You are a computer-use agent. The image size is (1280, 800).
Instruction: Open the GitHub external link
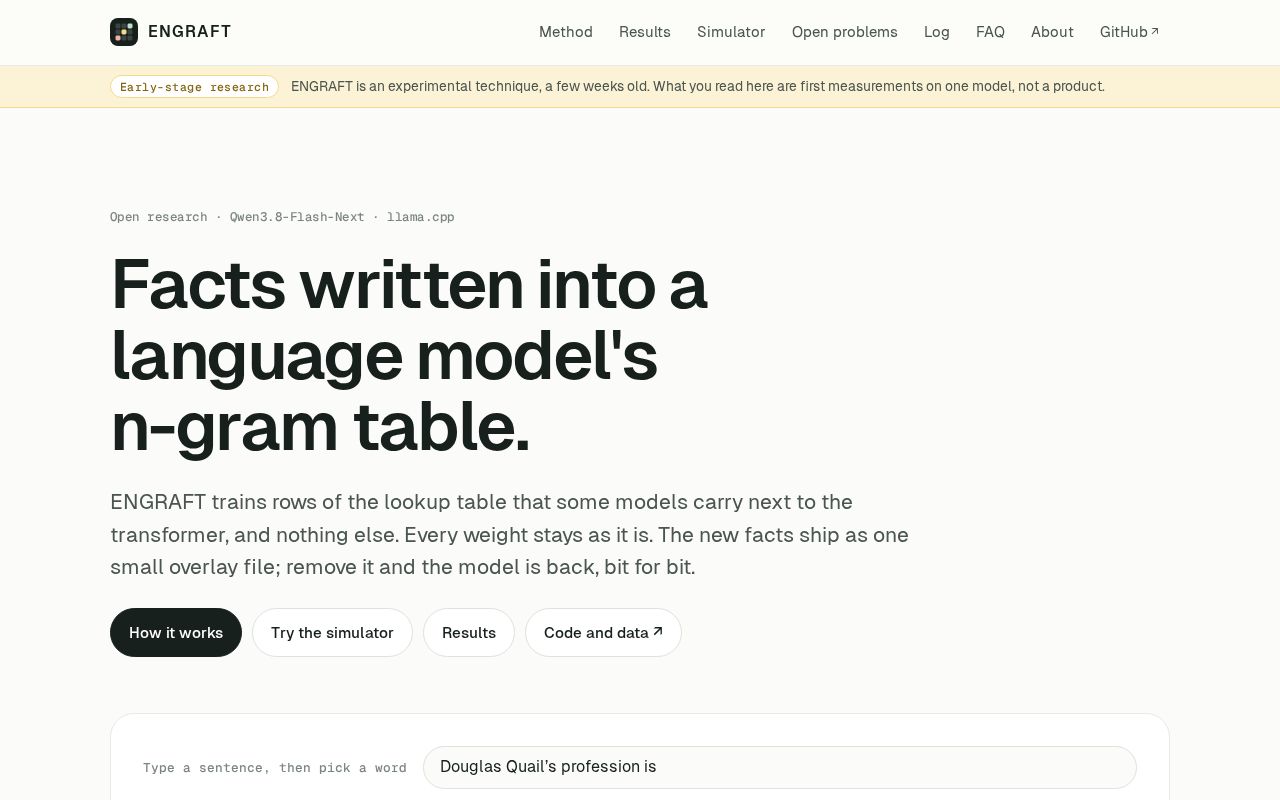[1130, 32]
